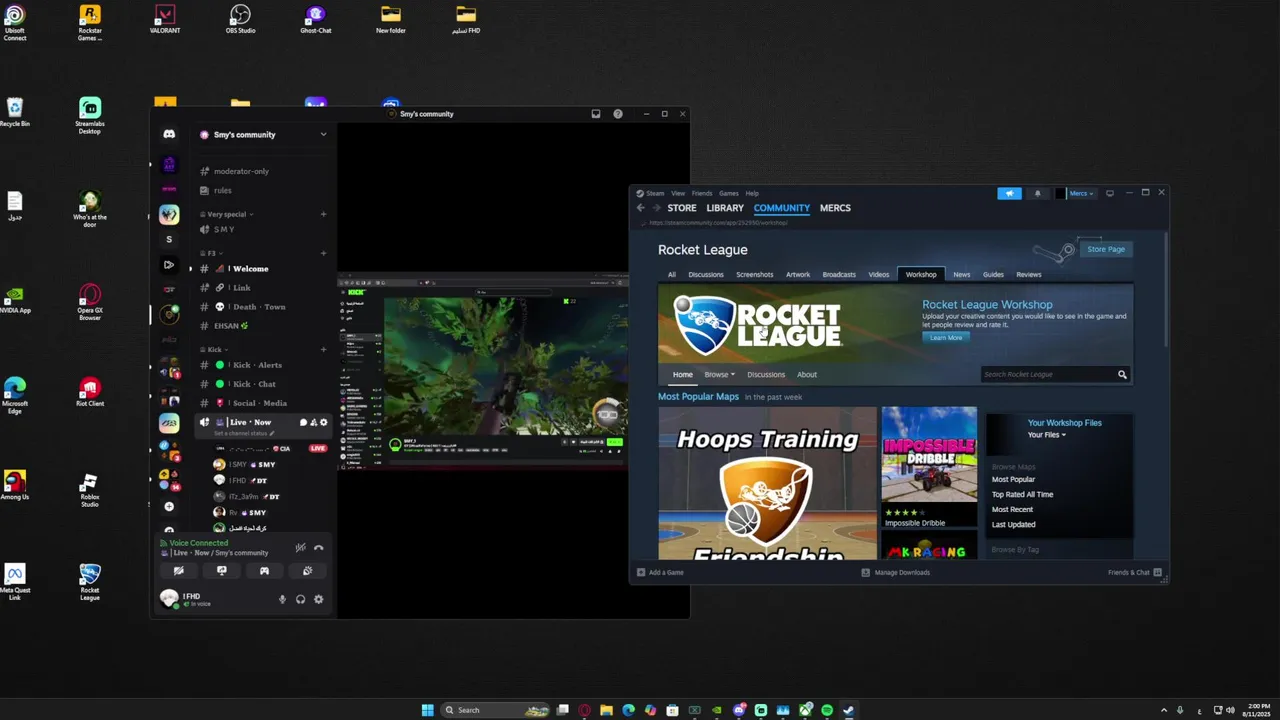Image resolution: width=1280 pixels, height=720 pixels.
Task: Open Rocket League desktop shortcut icon
Action: [x=90, y=581]
